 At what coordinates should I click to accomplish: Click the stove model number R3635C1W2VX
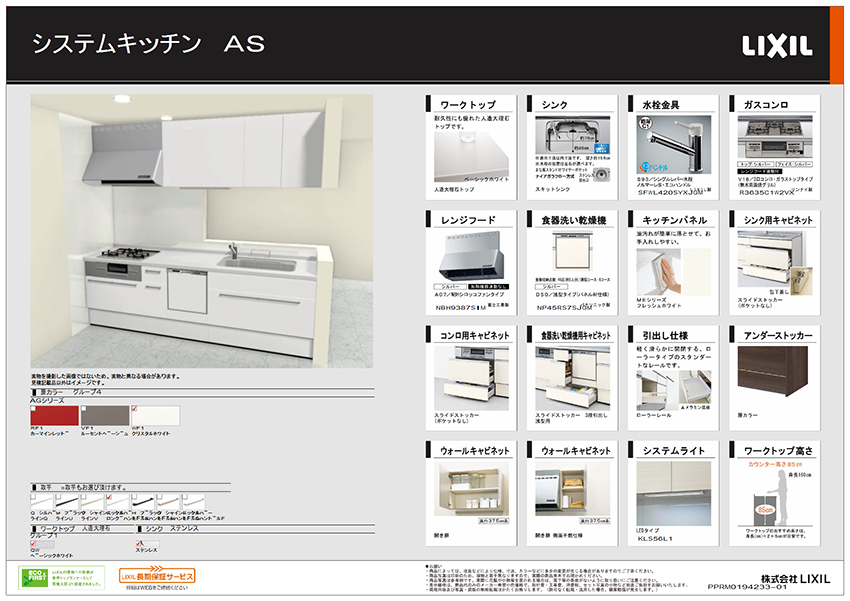(x=768, y=192)
